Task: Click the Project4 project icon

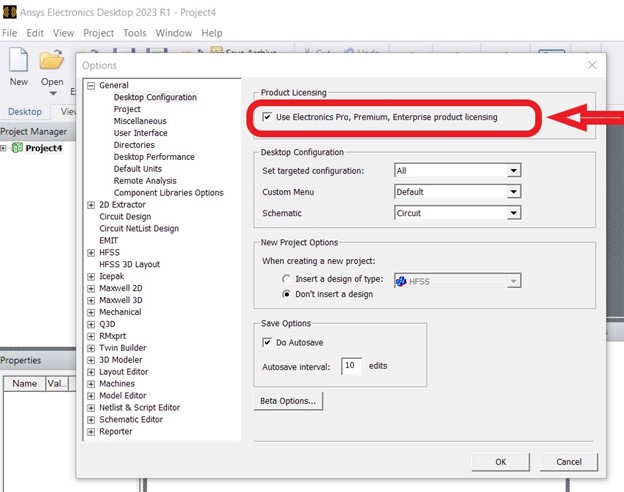Action: [x=17, y=148]
